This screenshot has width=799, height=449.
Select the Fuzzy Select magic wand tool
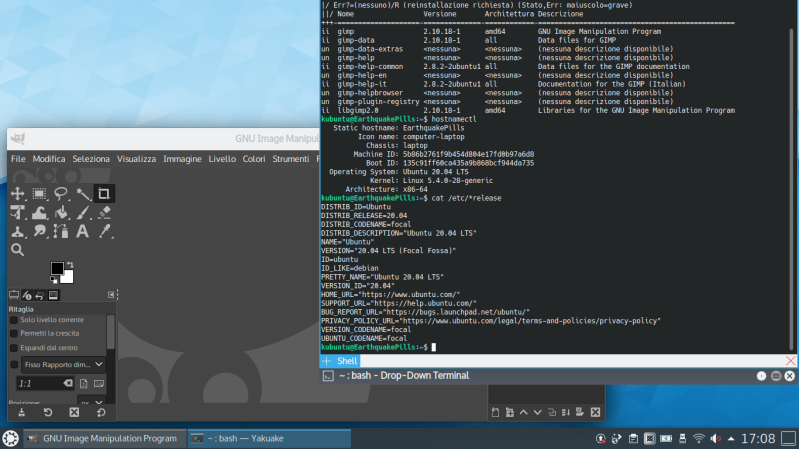click(x=83, y=194)
